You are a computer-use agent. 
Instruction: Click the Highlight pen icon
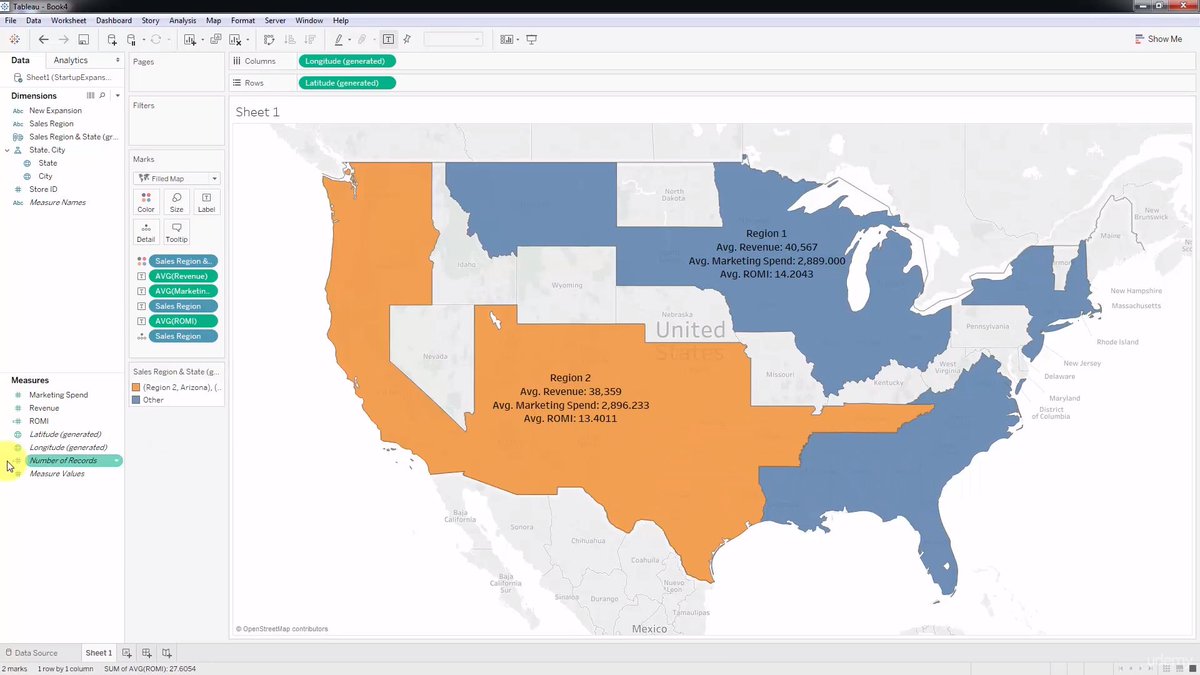tap(338, 39)
